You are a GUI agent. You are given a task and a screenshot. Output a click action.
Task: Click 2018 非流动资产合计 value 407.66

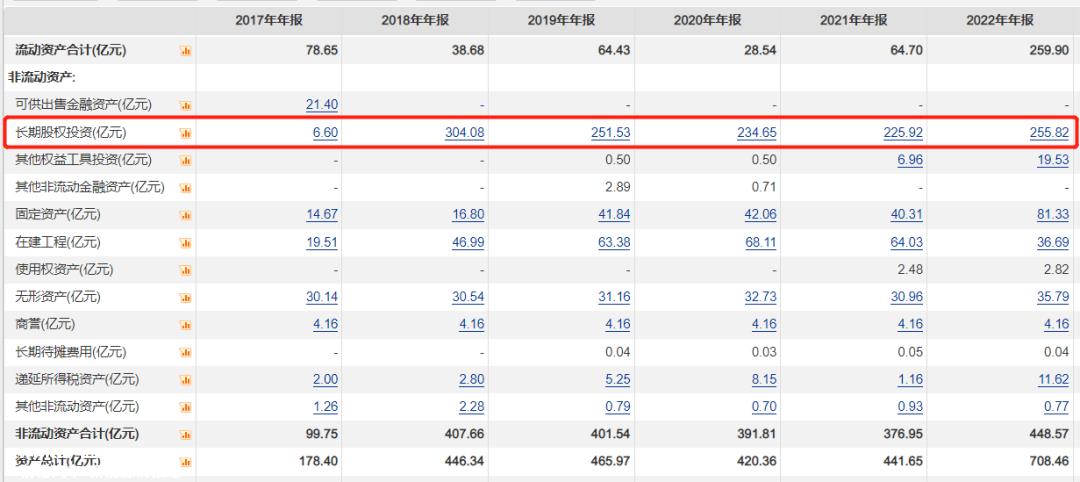point(465,434)
